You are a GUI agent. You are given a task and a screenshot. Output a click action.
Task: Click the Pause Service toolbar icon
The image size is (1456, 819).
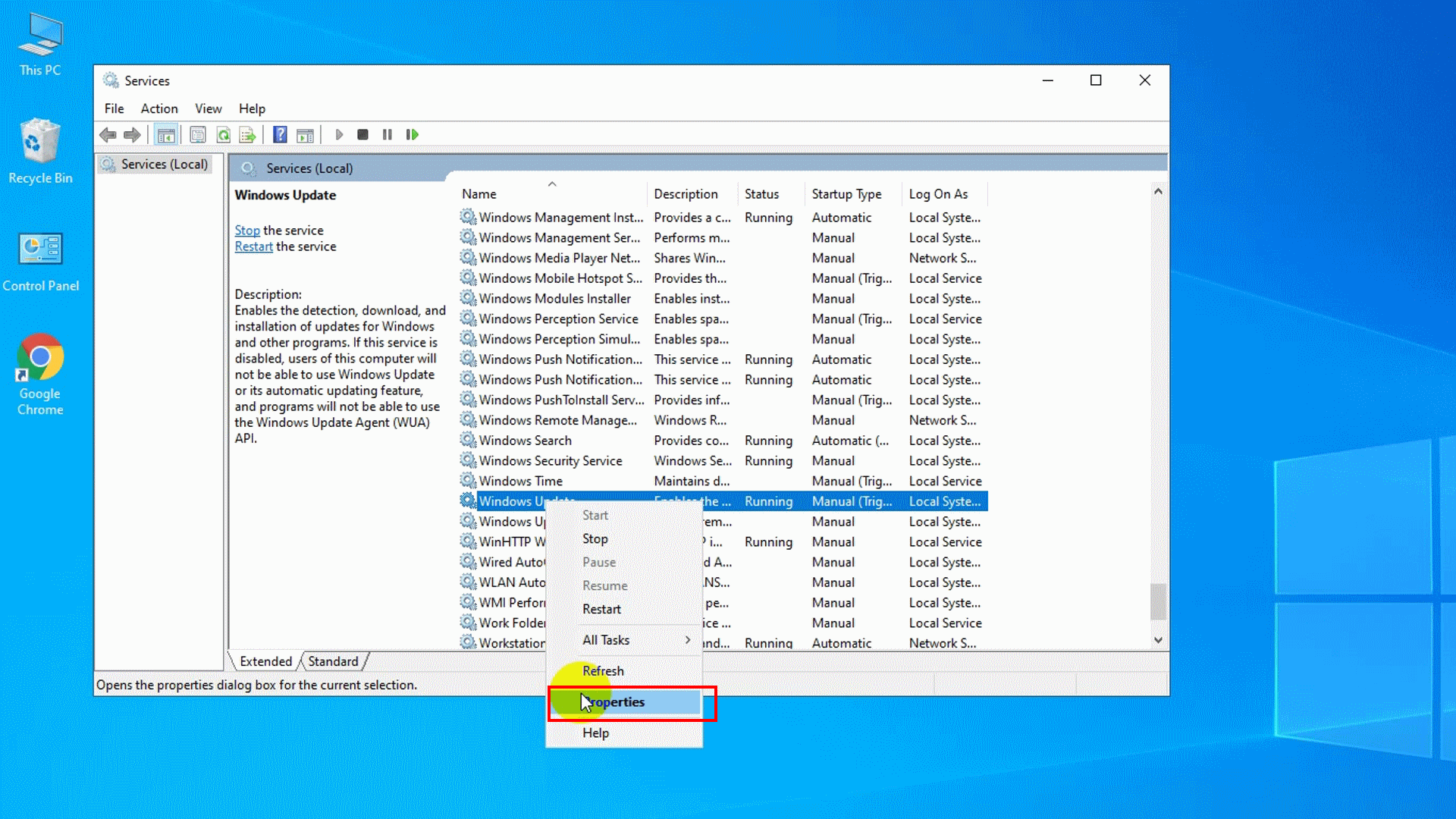tap(388, 135)
